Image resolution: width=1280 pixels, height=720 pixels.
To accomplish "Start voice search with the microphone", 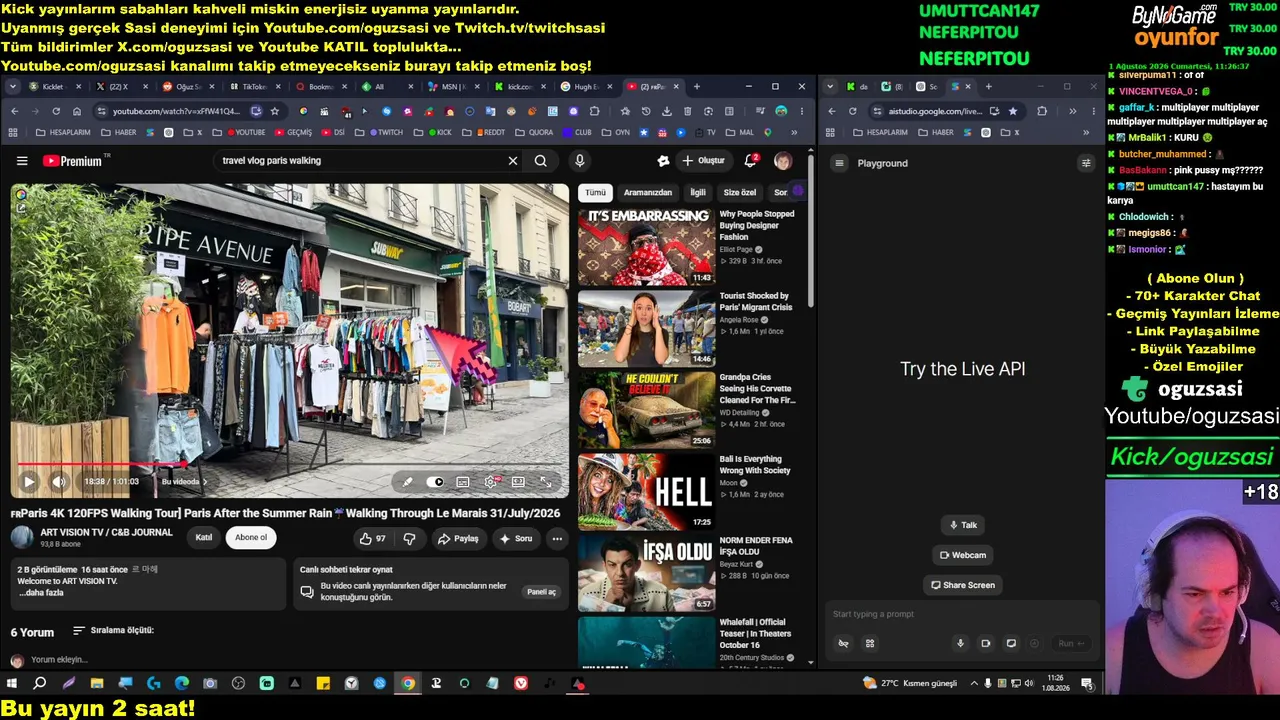I will pyautogui.click(x=579, y=161).
